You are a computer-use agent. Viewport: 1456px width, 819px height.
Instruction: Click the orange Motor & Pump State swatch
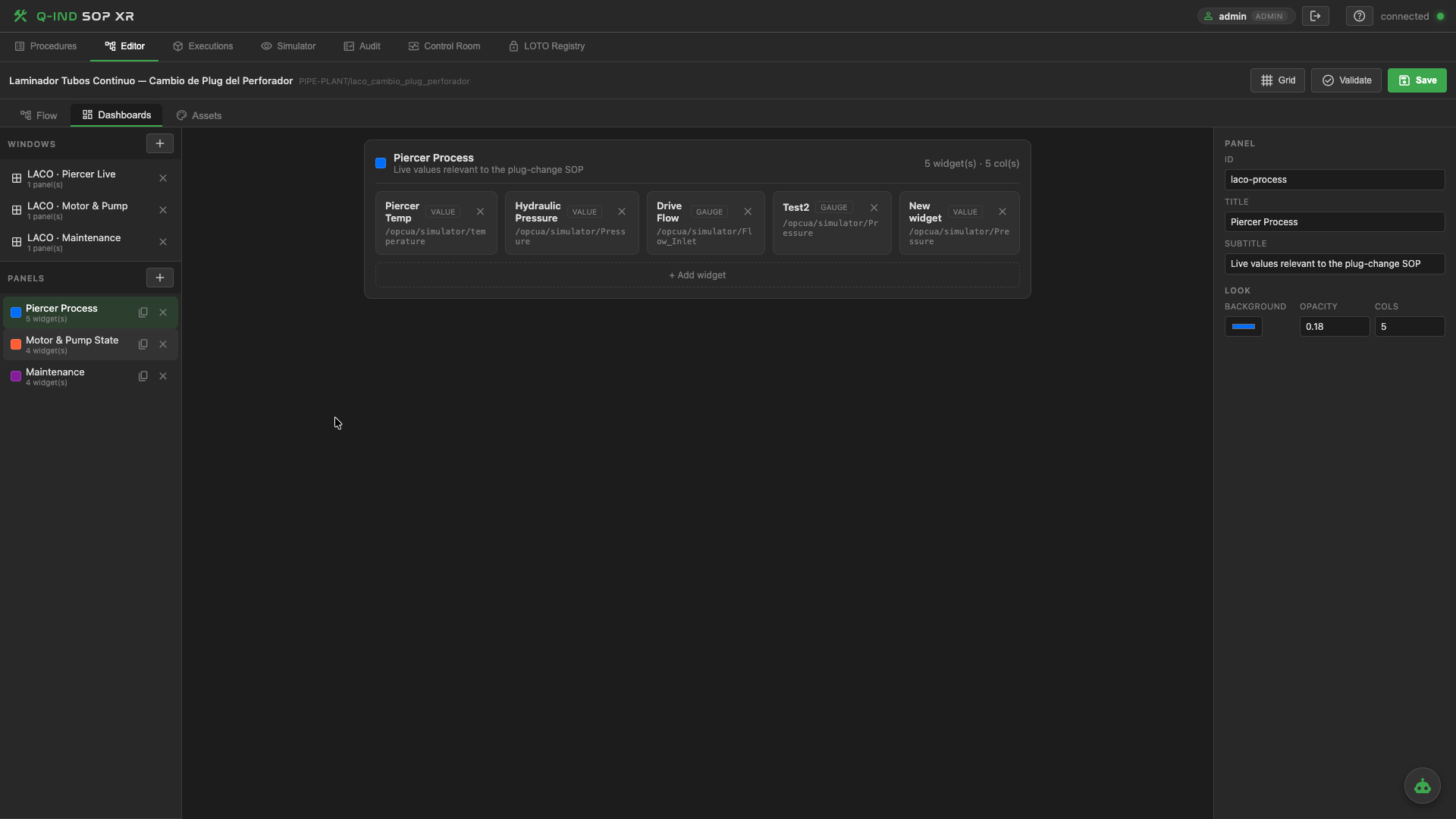coord(16,344)
